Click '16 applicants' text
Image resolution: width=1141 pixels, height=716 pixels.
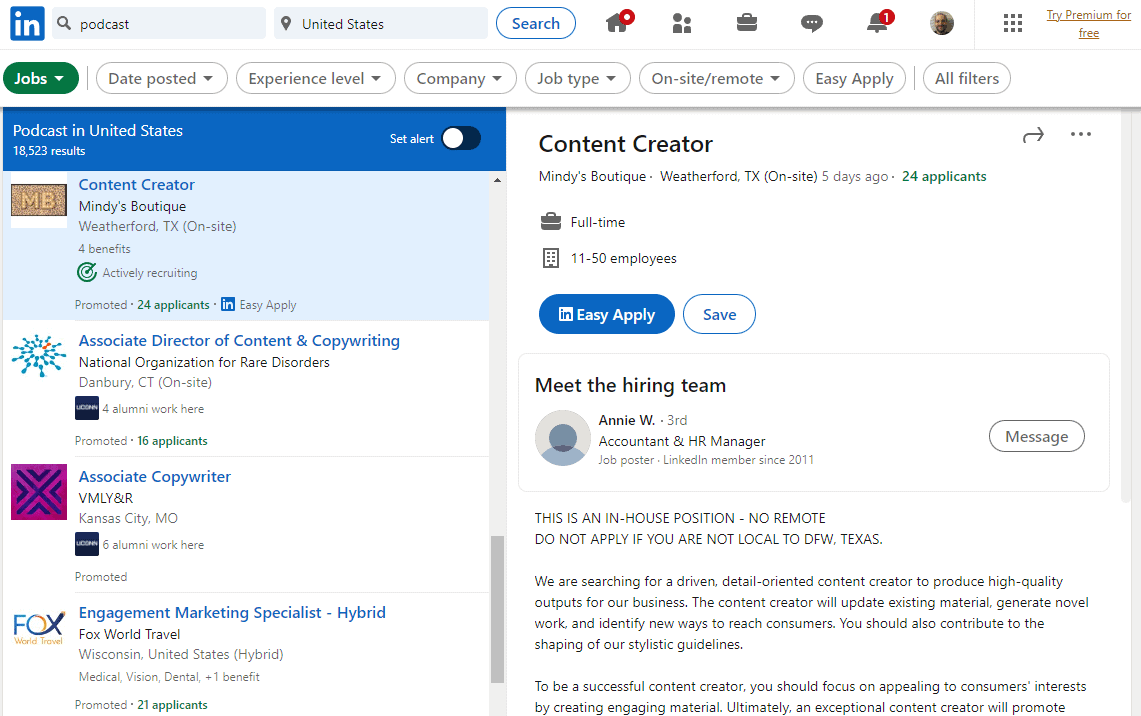172,441
